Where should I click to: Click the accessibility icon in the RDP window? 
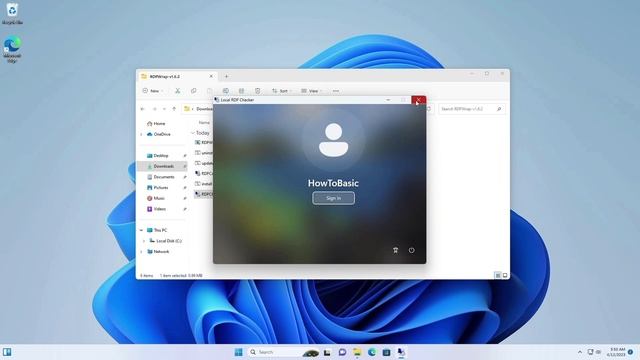tap(395, 250)
